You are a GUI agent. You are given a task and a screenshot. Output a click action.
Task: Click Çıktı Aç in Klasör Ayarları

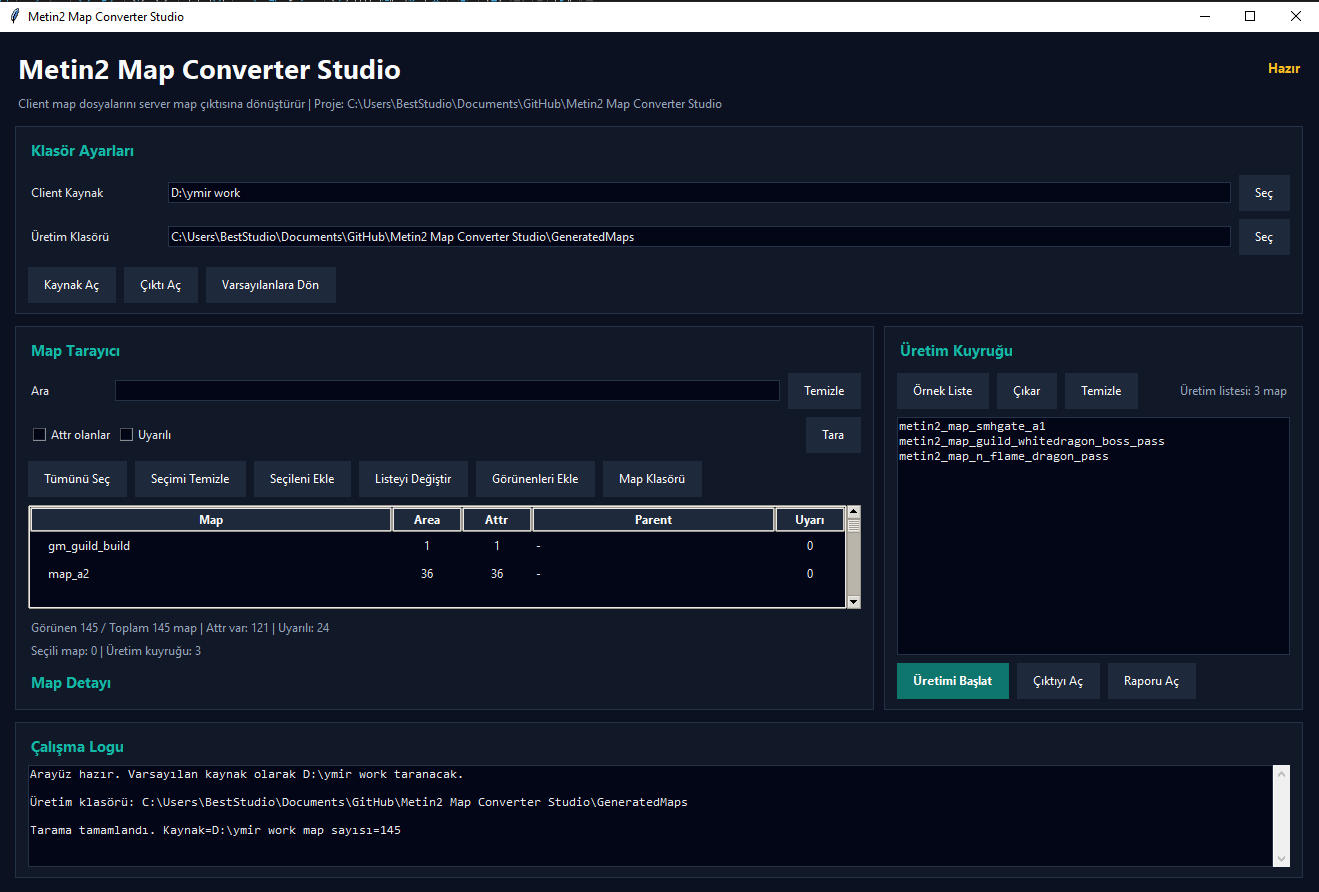pyautogui.click(x=161, y=285)
